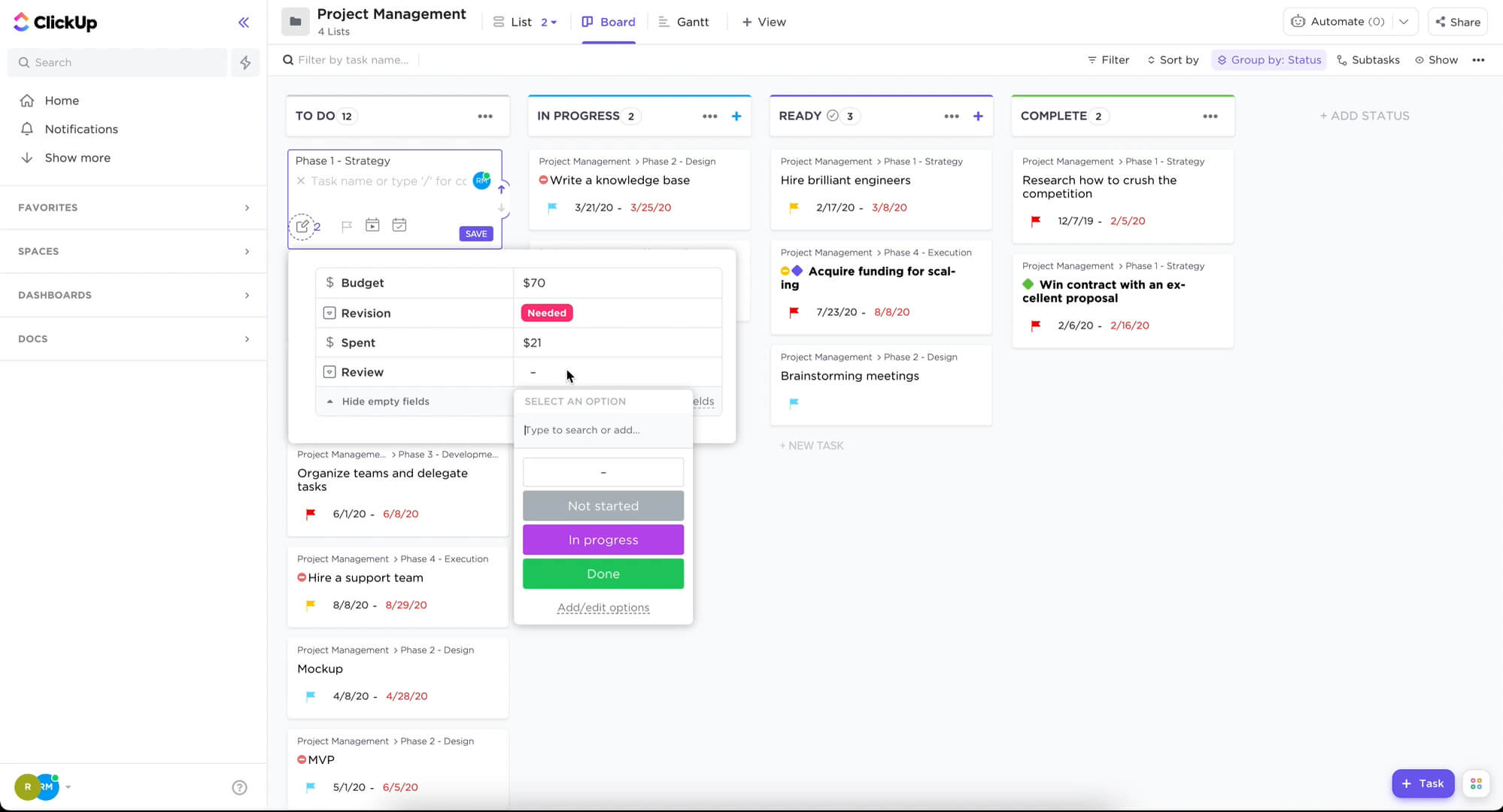Click the Subtasks icon in the toolbar

1341,59
